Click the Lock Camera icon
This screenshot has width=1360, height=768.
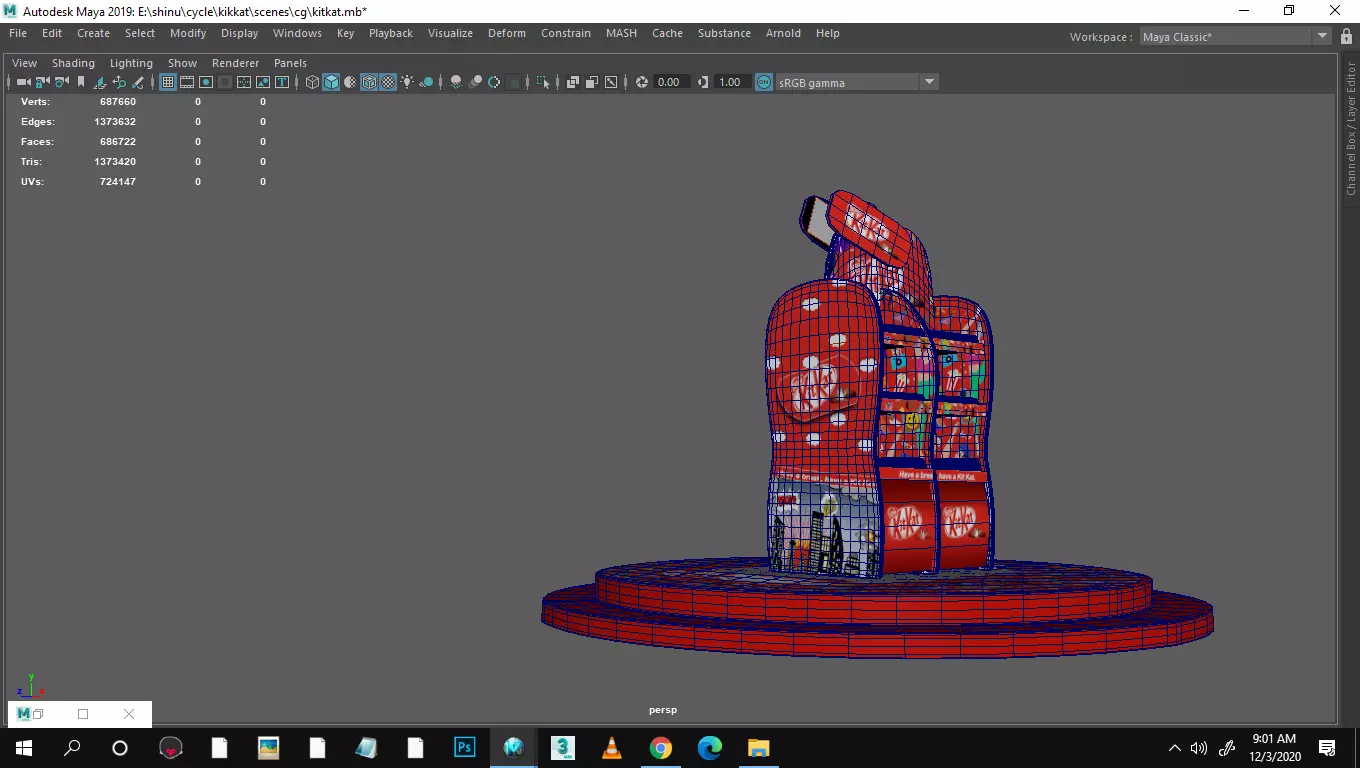pos(43,82)
